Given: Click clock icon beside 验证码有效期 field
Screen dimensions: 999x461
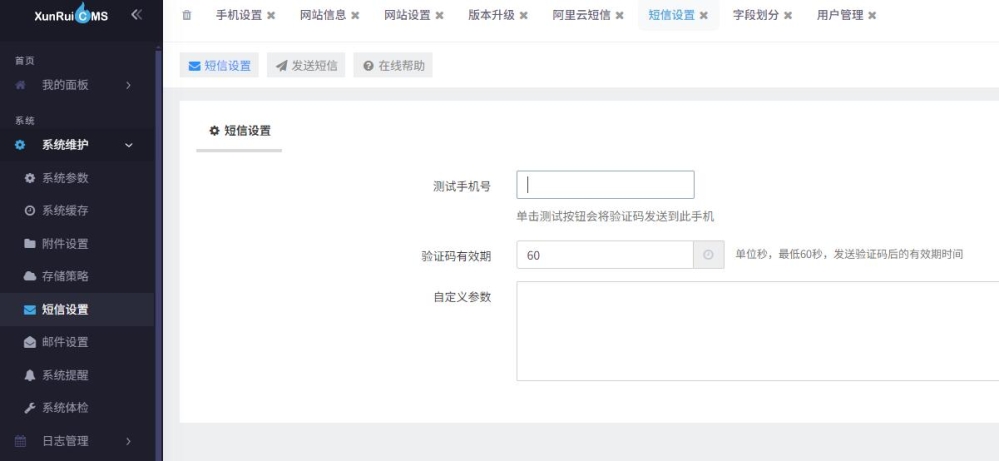Looking at the screenshot, I should (x=708, y=255).
